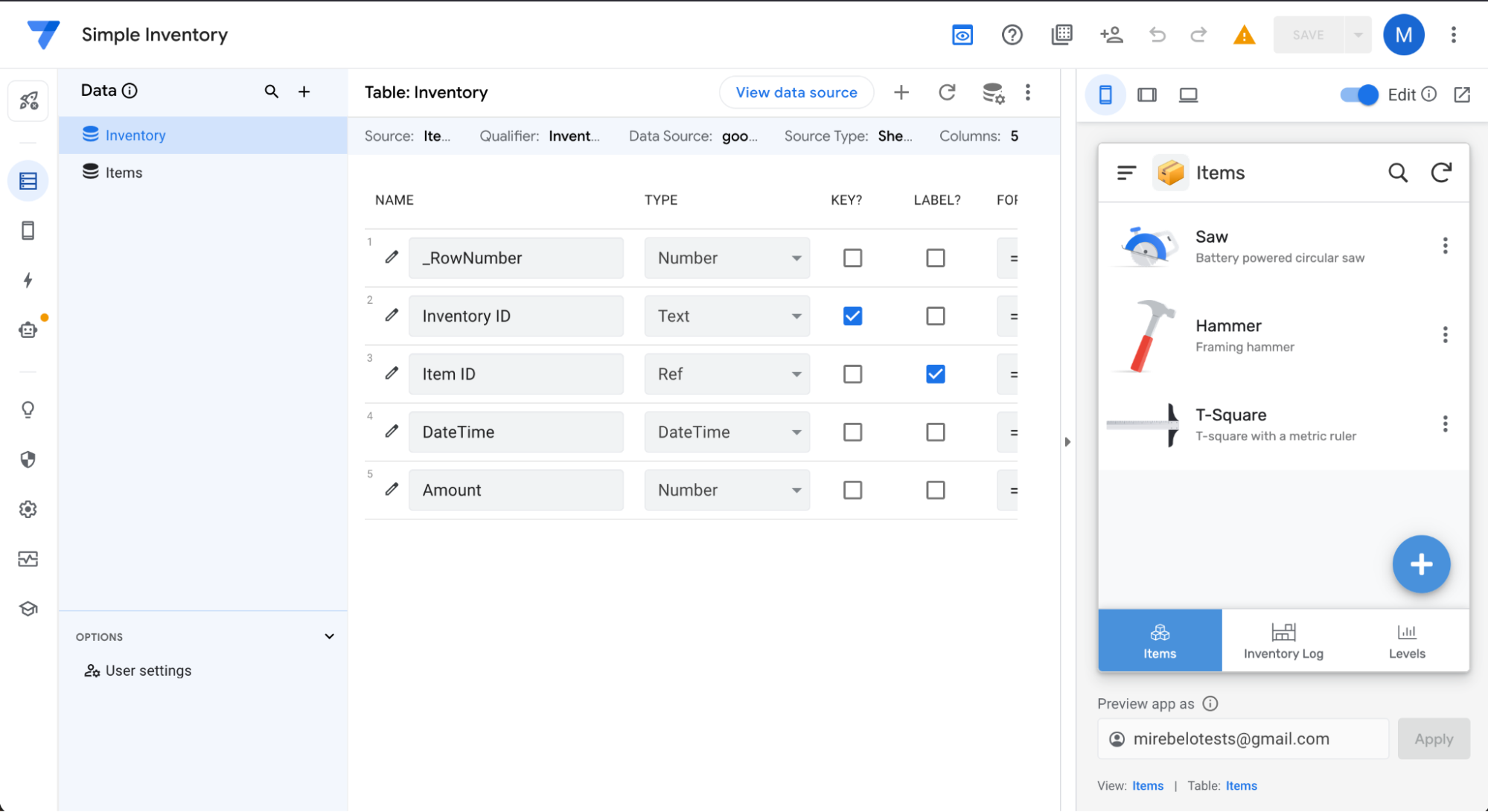Viewport: 1488px width, 812px height.
Task: Open the rocket icon in the sidebar
Action: (x=28, y=100)
